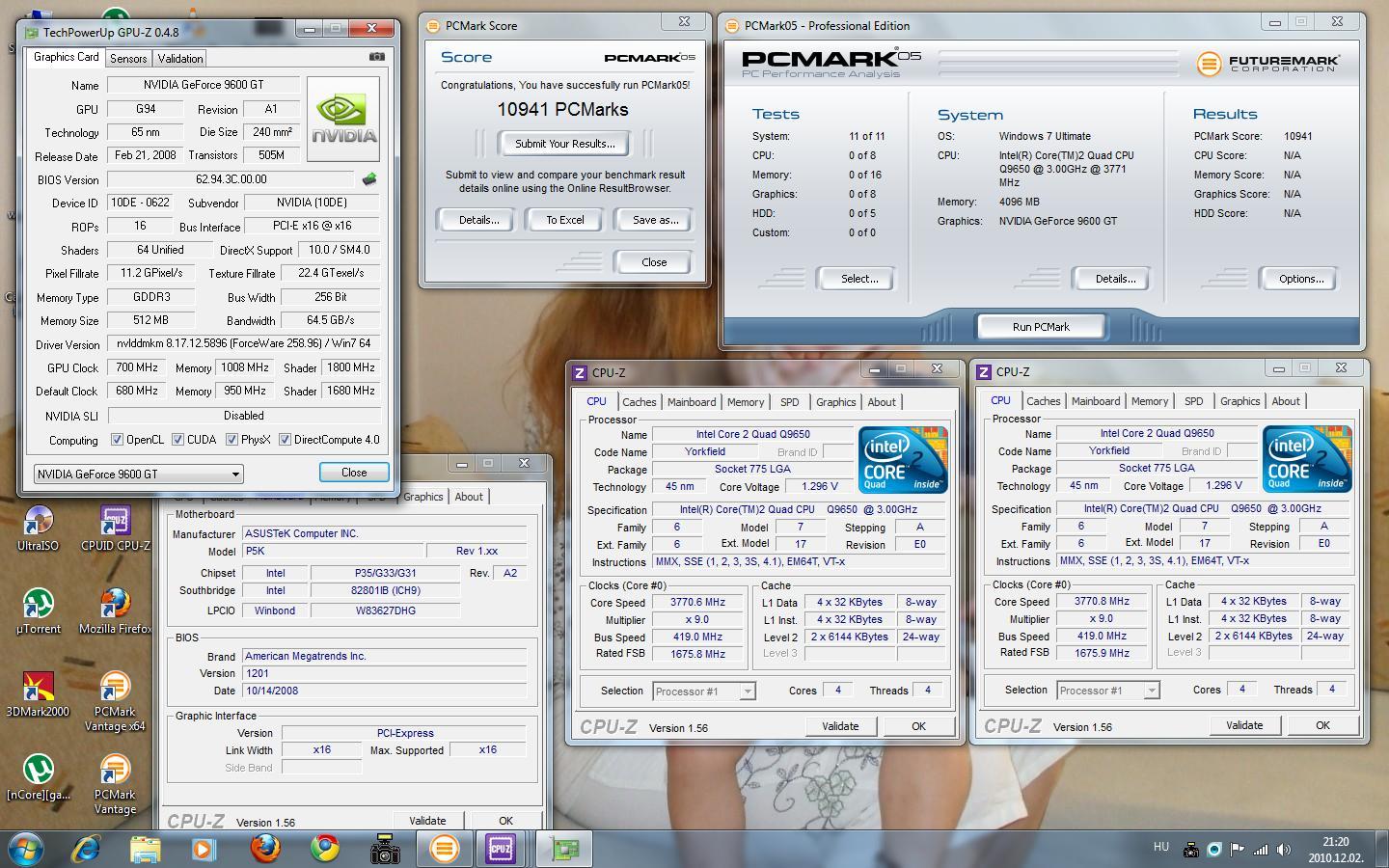Click the Windows Start orb
The image size is (1389, 868).
click(x=26, y=849)
